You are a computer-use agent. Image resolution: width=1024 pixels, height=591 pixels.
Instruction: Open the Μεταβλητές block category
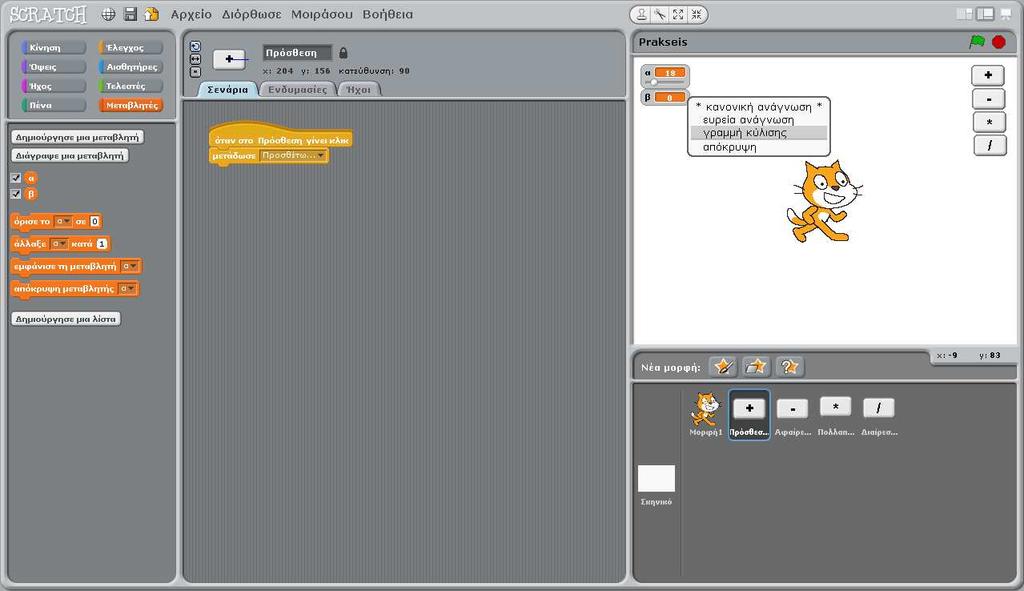131,105
